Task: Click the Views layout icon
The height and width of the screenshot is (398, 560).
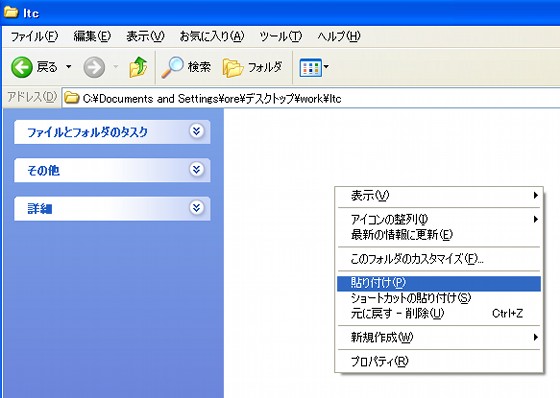Action: (x=310, y=68)
